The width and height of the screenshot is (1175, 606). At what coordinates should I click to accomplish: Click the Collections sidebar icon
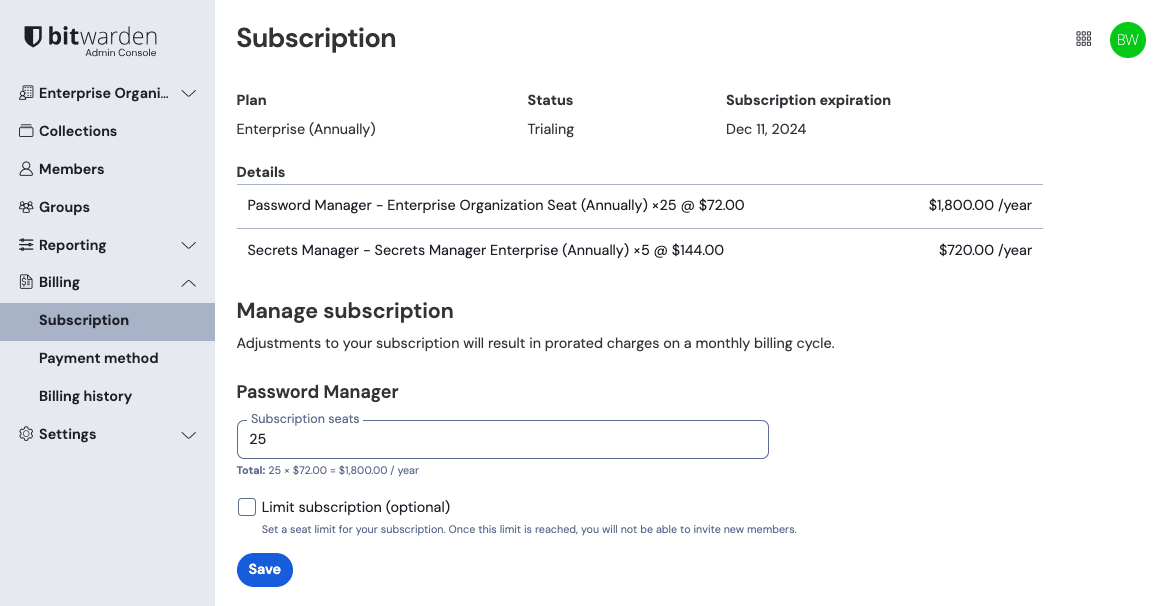[26, 131]
